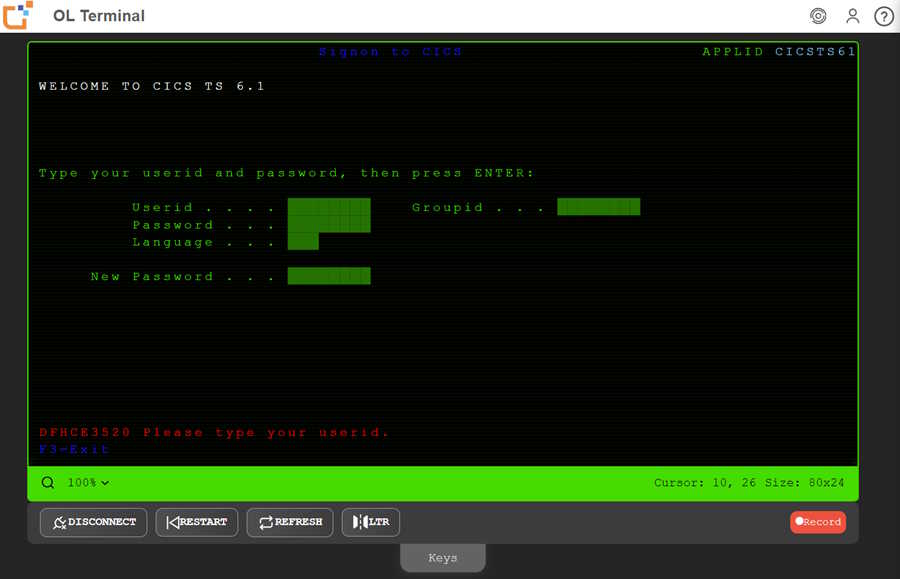This screenshot has height=579, width=900.
Task: Open the Keys panel tab
Action: tap(443, 558)
